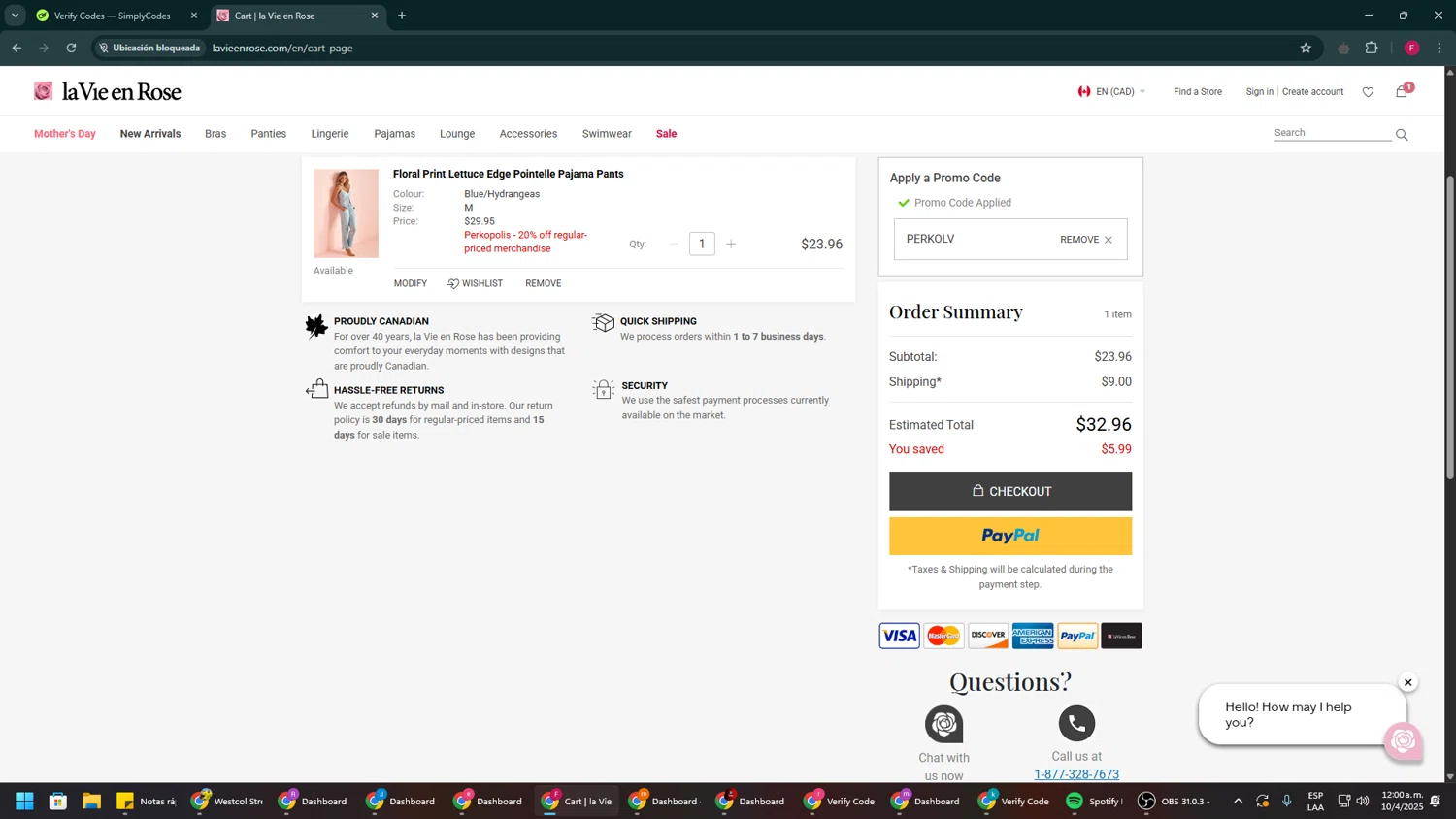The height and width of the screenshot is (819, 1456).
Task: Open the rose chat widget icon
Action: point(1403,742)
